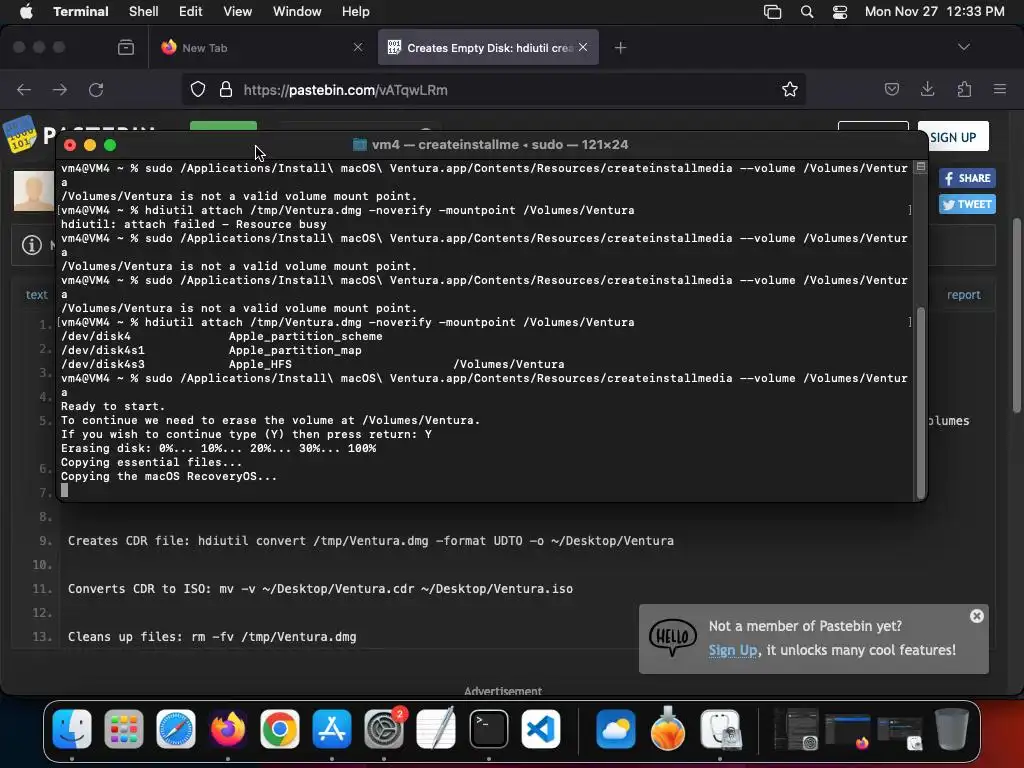
Task: Open Control Center icon
Action: [840, 12]
